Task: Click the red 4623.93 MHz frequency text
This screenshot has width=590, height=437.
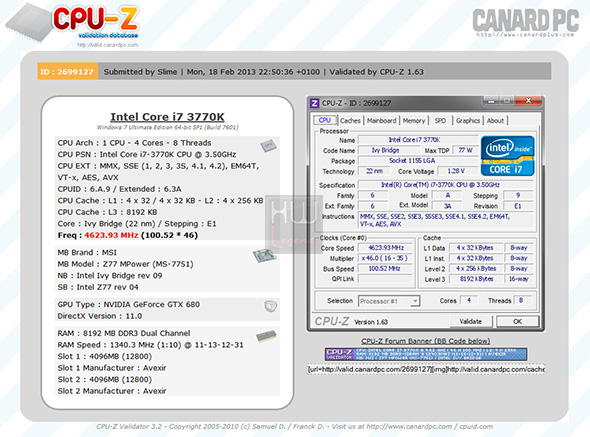Action: coord(111,235)
